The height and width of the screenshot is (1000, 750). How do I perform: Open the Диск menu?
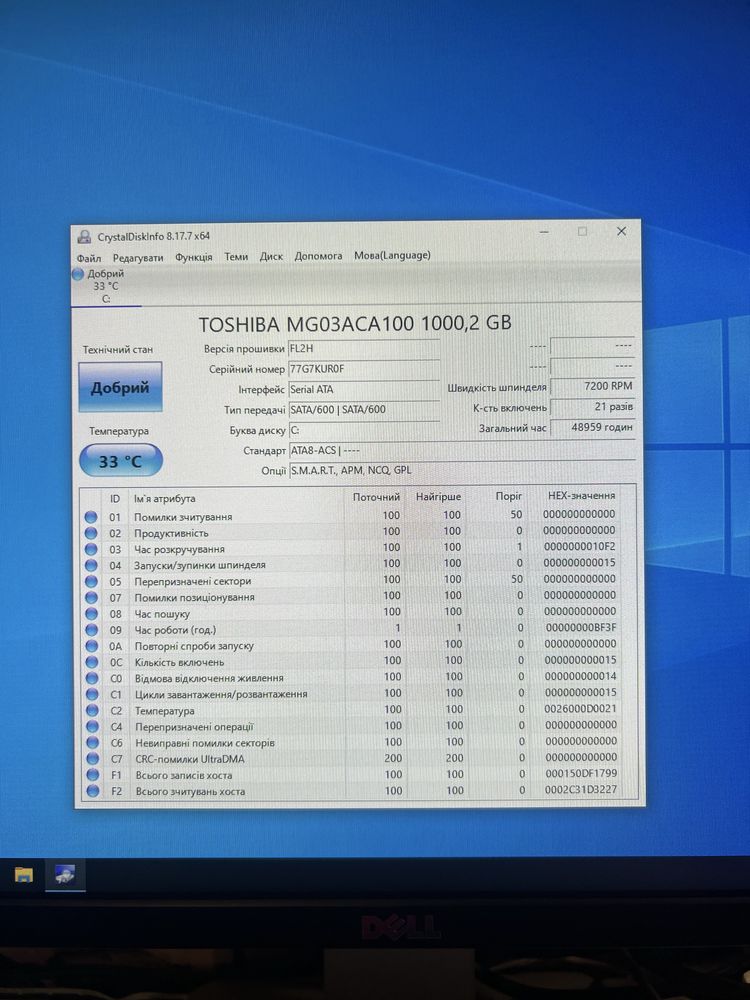[271, 256]
